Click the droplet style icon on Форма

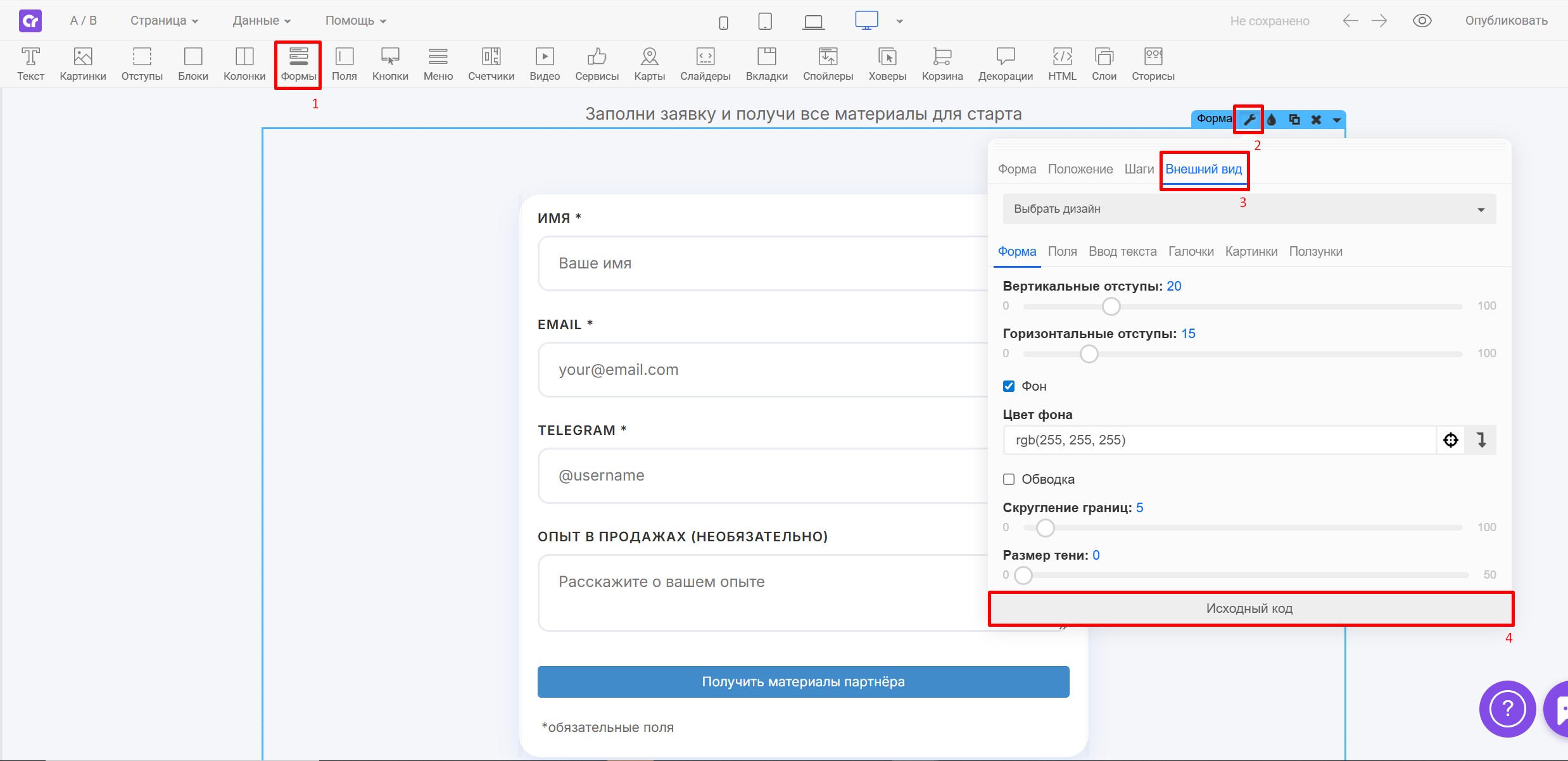click(1272, 120)
